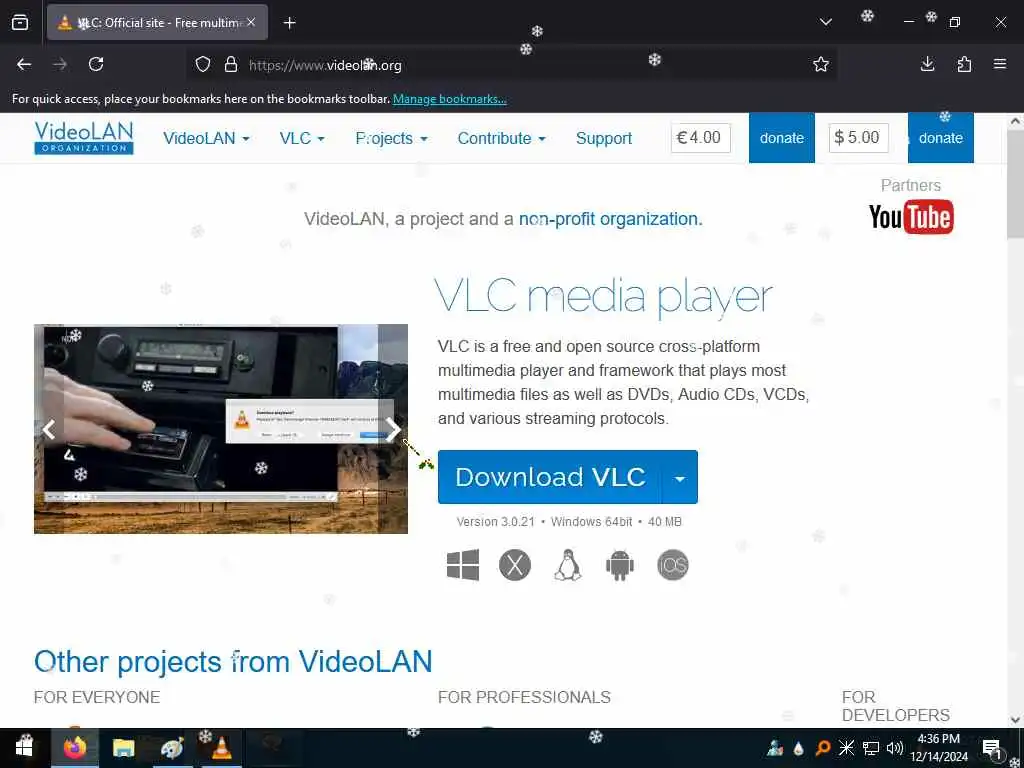
Task: Click the site security padlock icon
Action: [x=231, y=65]
